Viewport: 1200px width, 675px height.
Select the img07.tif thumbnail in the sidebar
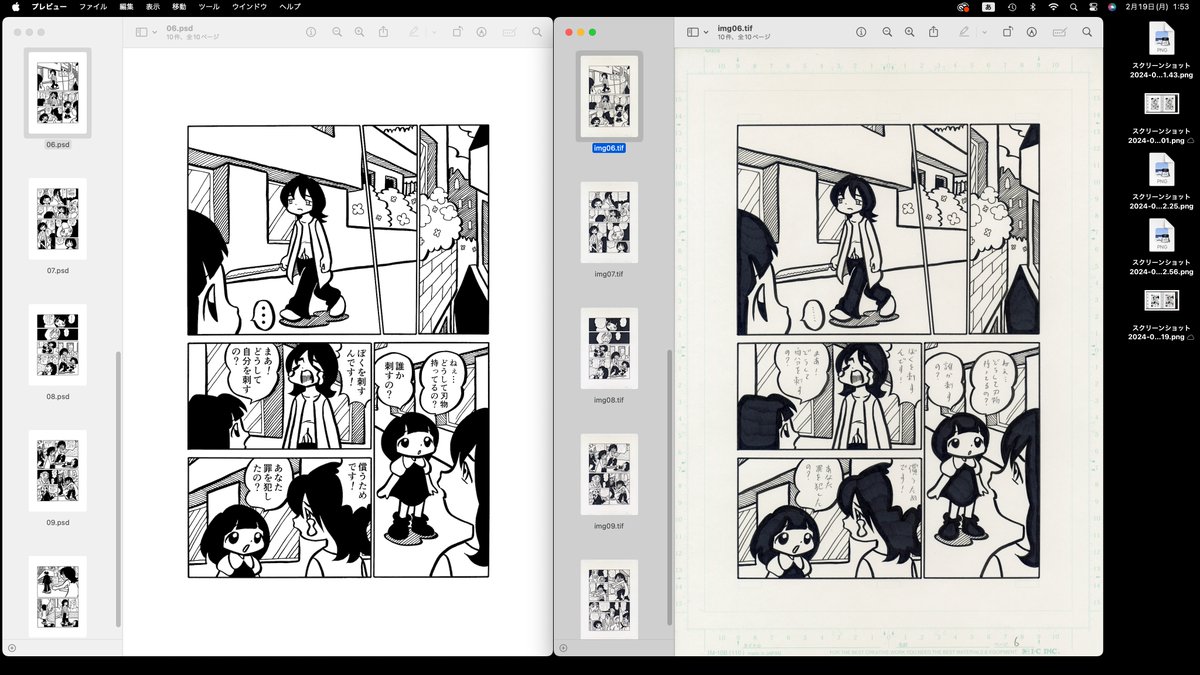609,222
